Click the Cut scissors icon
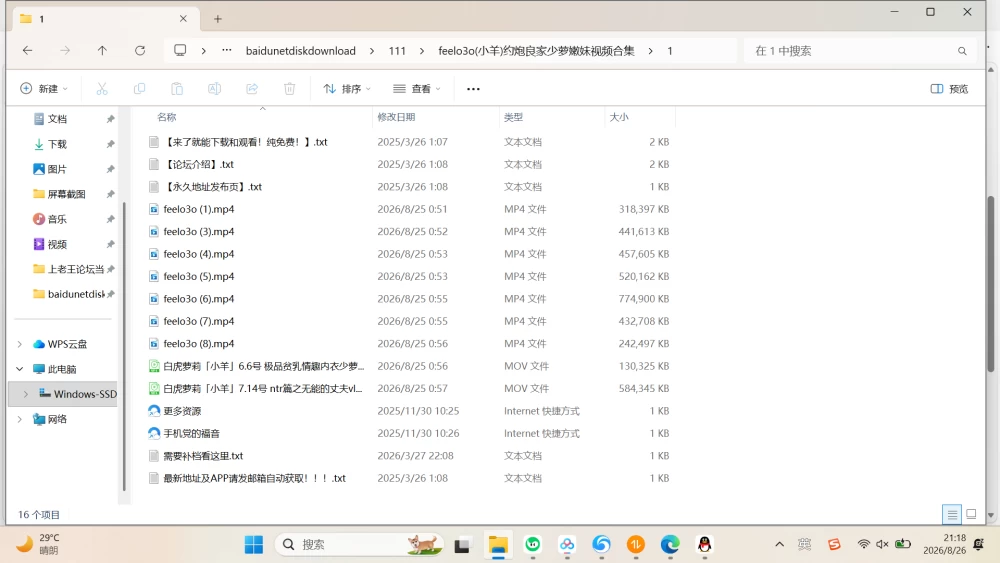This screenshot has width=1000, height=563. click(102, 89)
